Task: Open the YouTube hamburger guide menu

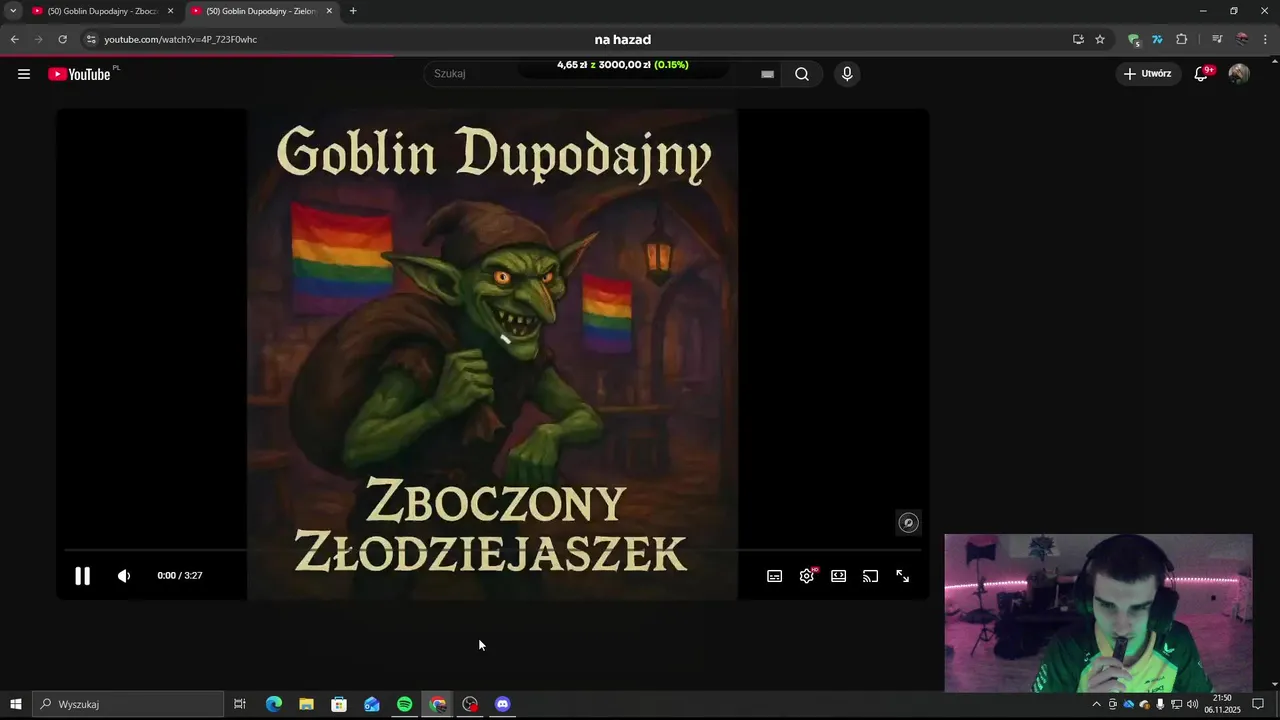Action: point(24,74)
